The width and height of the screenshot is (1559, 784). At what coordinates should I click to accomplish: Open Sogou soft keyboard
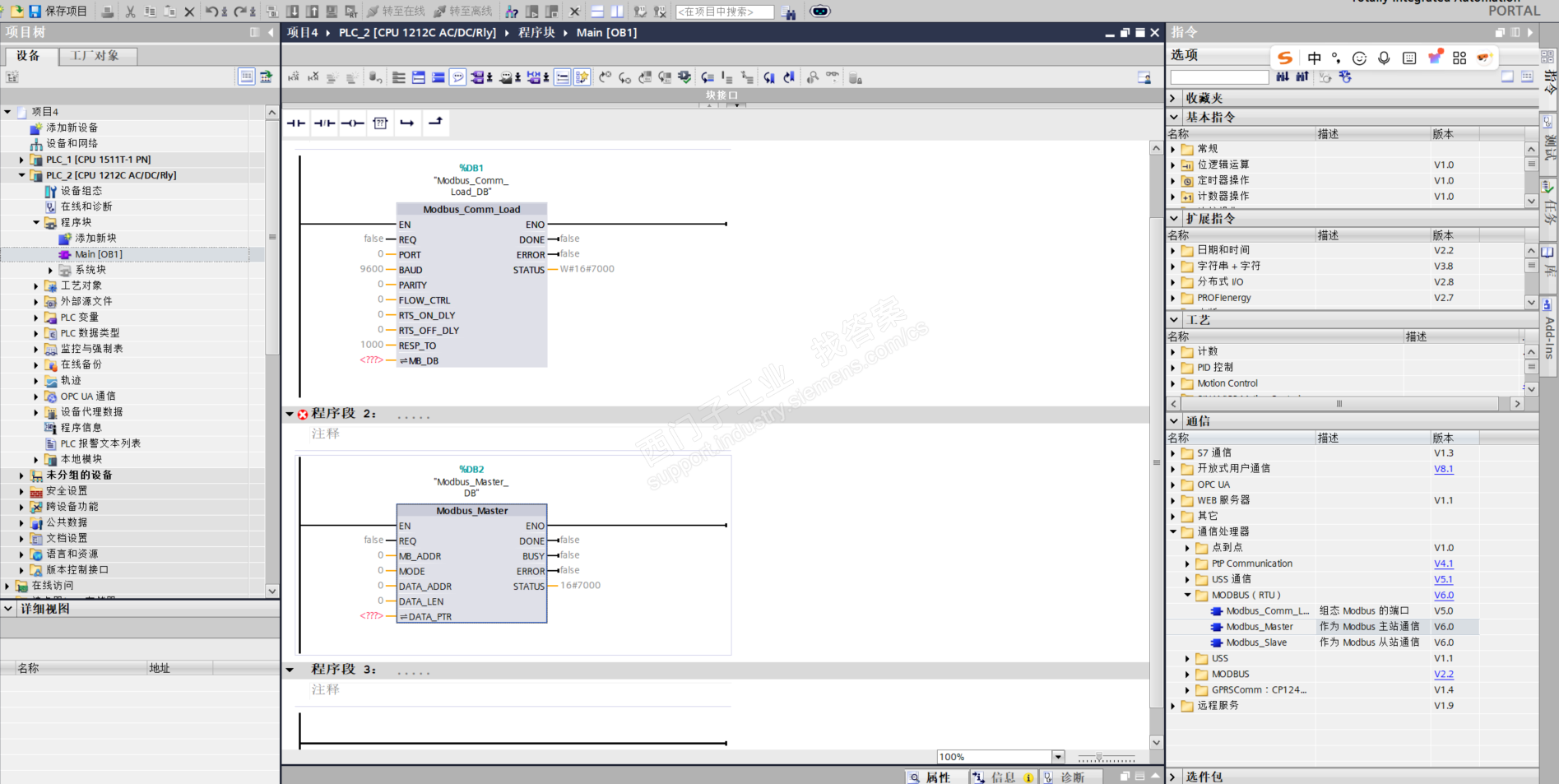point(1409,58)
